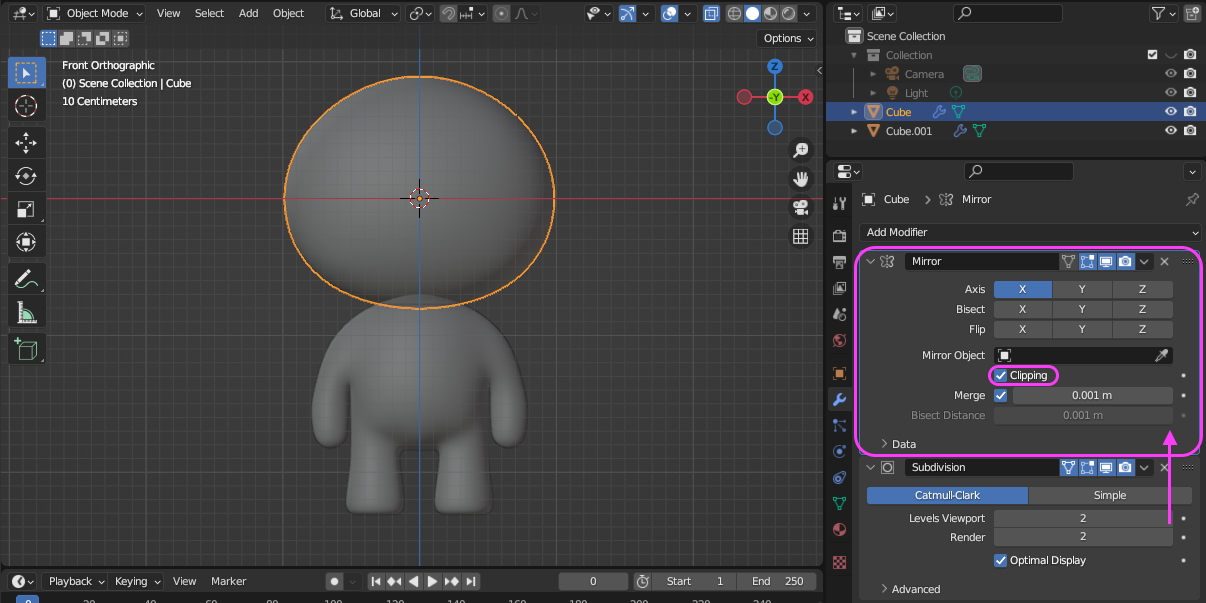Screen dimensions: 1206x603
Task: Open the Add menu in the viewport header
Action: [248, 13]
